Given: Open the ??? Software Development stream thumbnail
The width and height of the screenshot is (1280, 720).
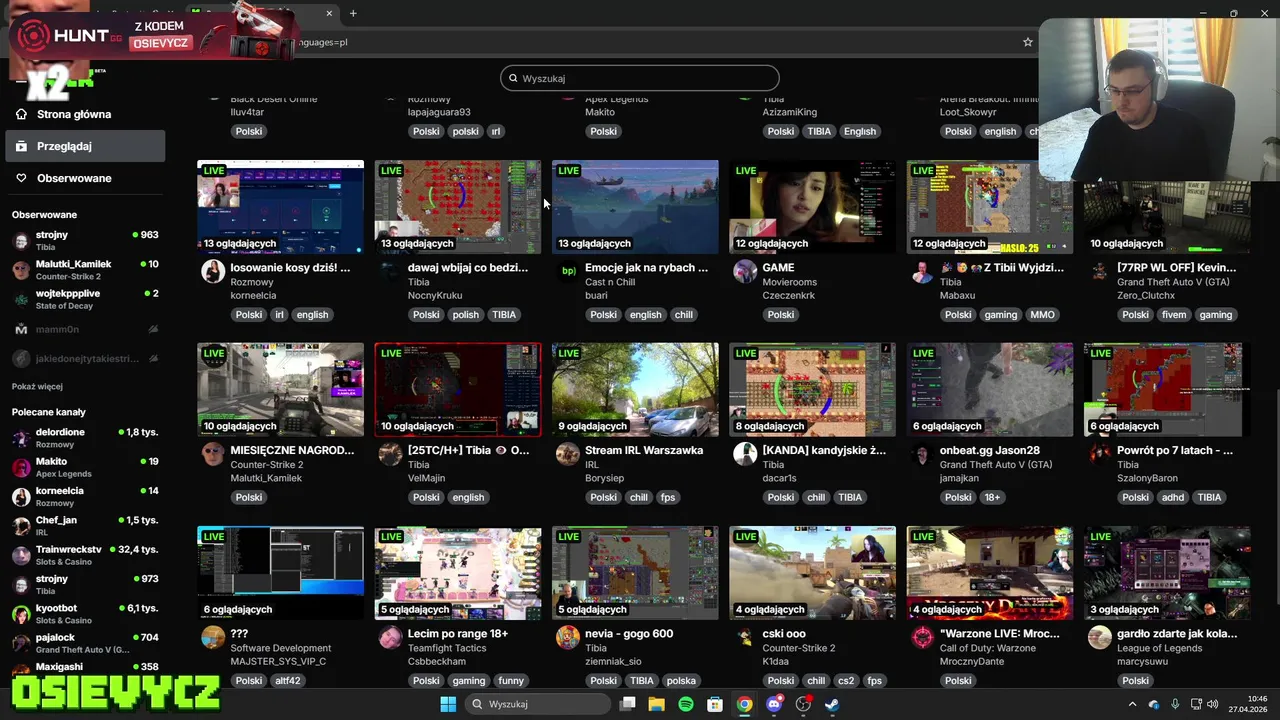Looking at the screenshot, I should [x=280, y=573].
